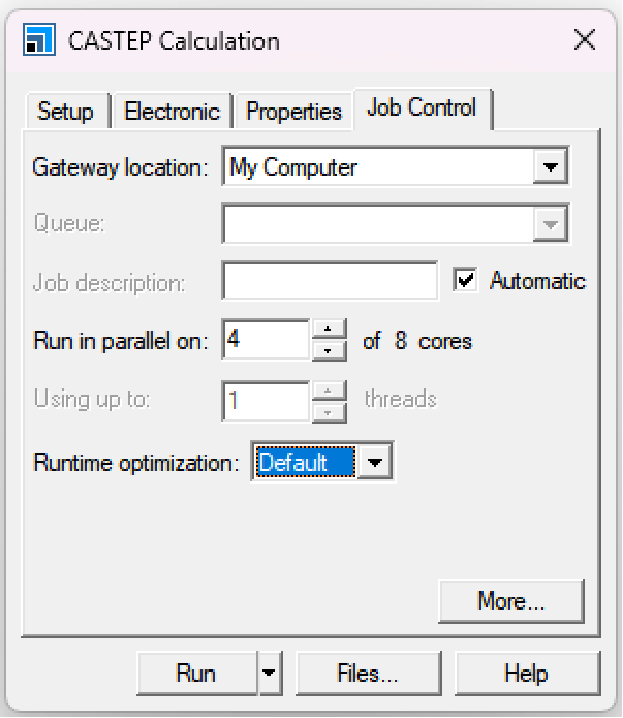
Task: Expand the Run button dropdown arrow
Action: coord(269,673)
